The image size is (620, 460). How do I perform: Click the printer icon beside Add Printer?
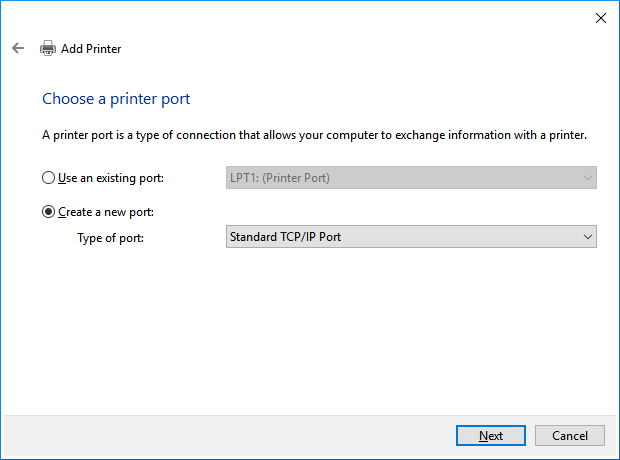point(48,48)
